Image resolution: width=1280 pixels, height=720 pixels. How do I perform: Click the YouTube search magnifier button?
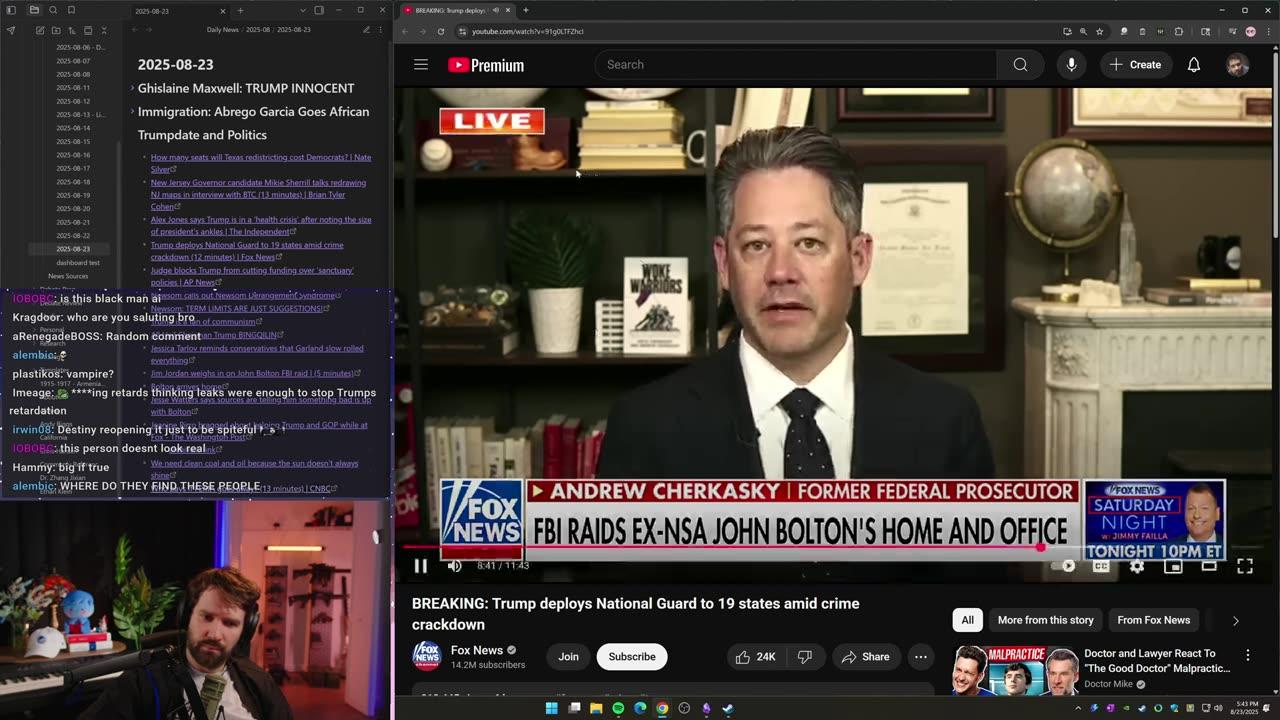(x=1020, y=65)
